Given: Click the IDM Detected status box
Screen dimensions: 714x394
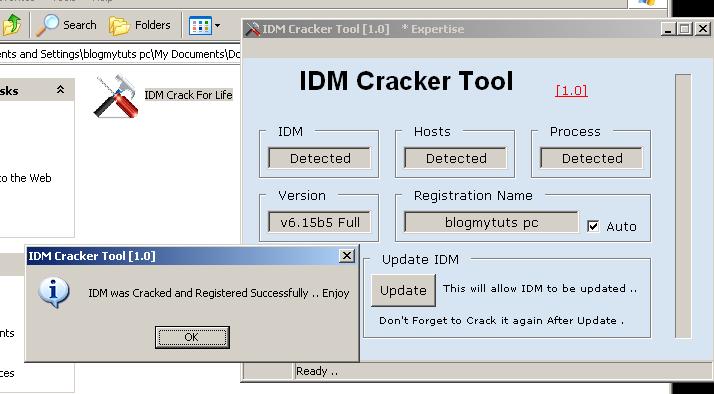Looking at the screenshot, I should pyautogui.click(x=319, y=158).
